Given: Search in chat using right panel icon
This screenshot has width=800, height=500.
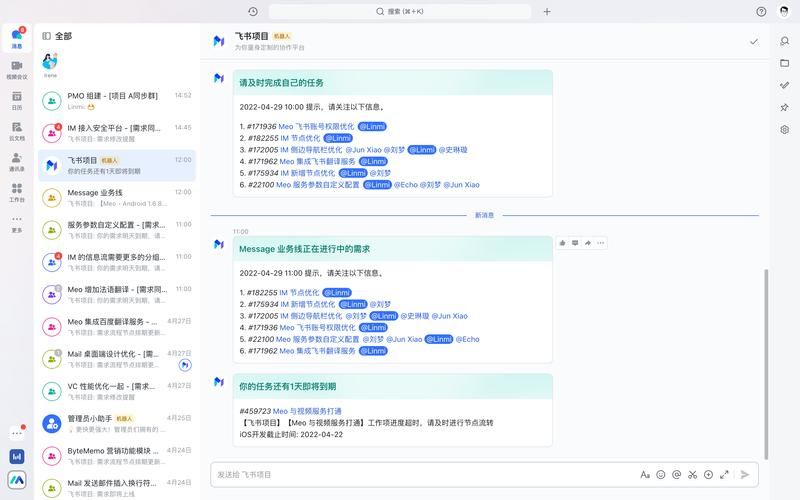Looking at the screenshot, I should (784, 41).
